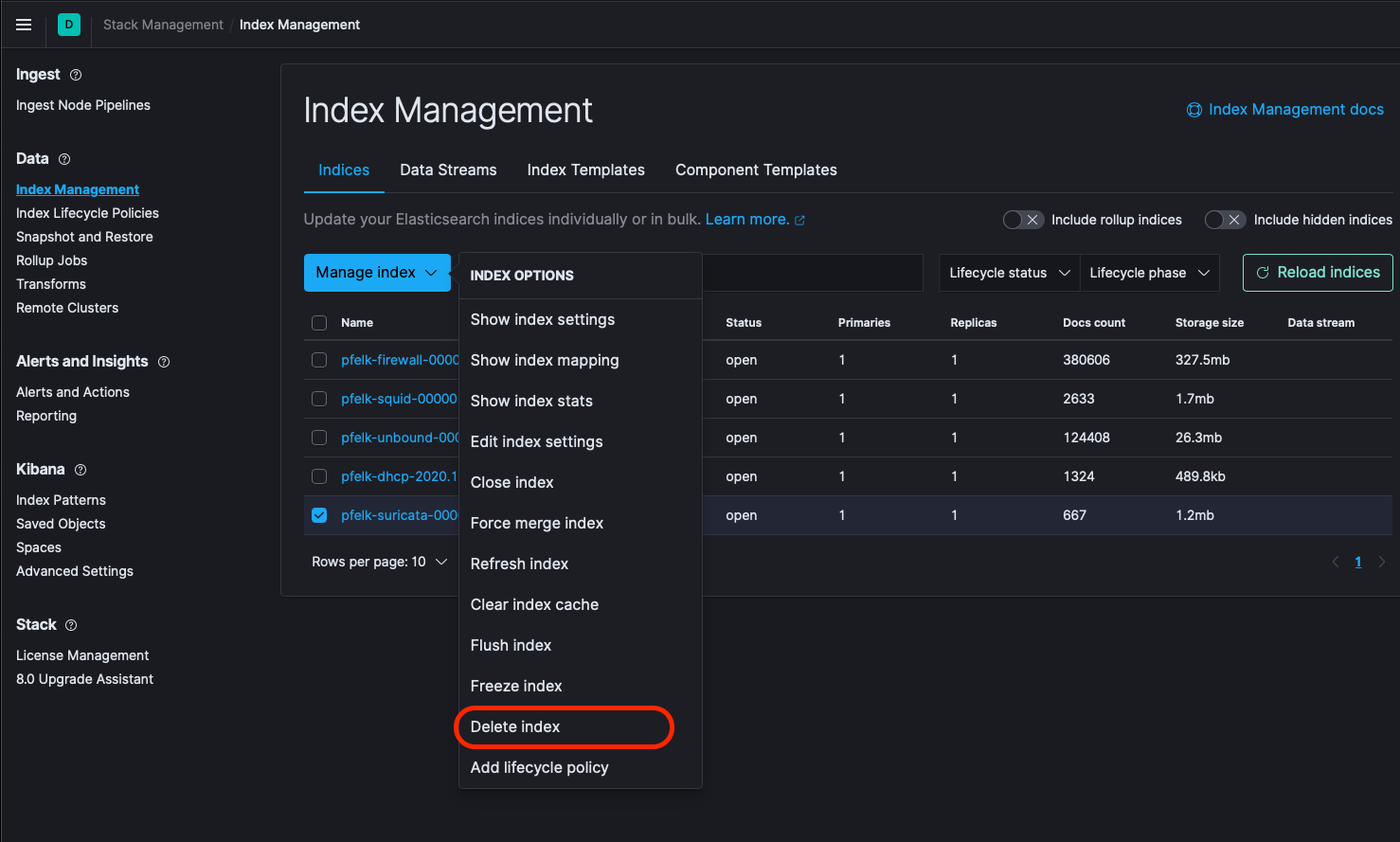The image size is (1400, 842).
Task: Open Index Lifecycle Policies in the sidebar
Action: click(86, 212)
